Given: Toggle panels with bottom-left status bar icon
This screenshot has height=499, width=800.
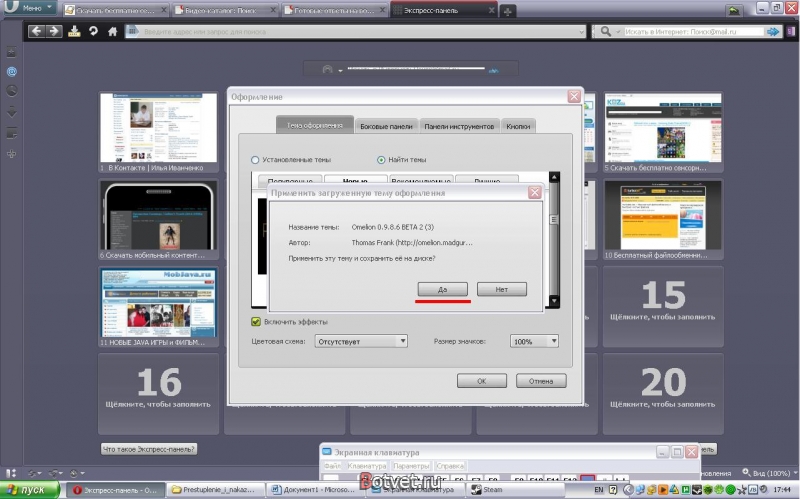Looking at the screenshot, I should coord(11,473).
